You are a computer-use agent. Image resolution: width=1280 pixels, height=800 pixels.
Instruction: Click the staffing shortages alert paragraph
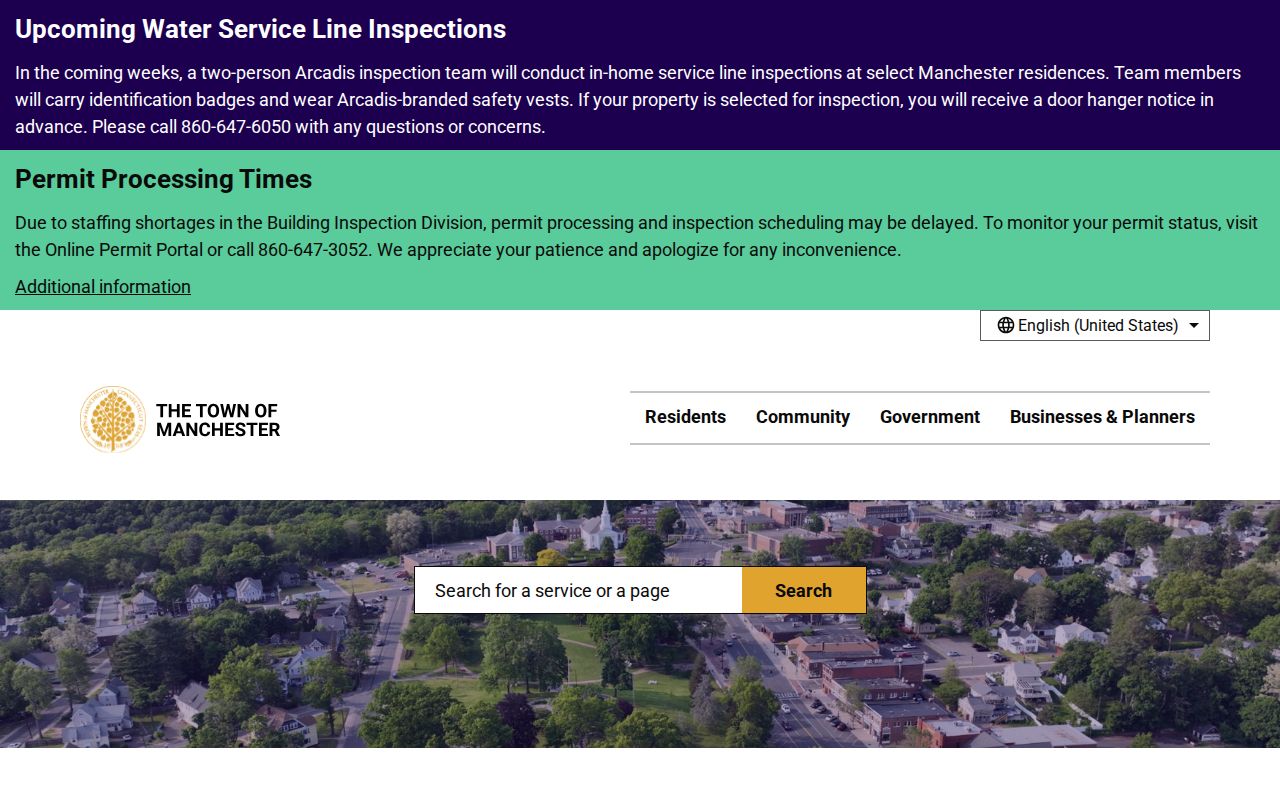(636, 236)
